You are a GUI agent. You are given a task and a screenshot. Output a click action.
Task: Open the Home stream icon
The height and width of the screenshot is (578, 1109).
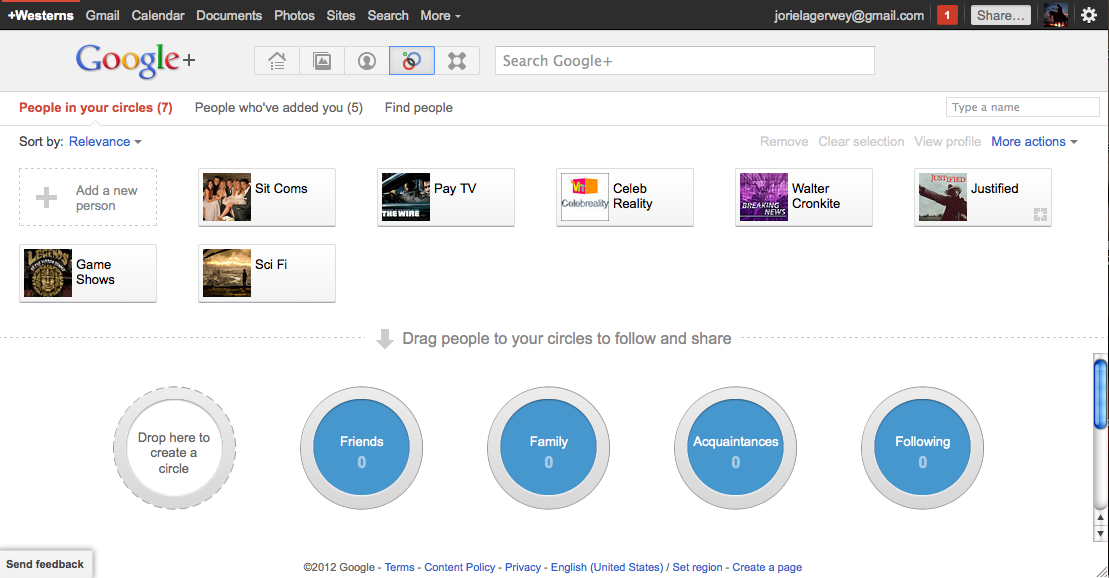(277, 61)
